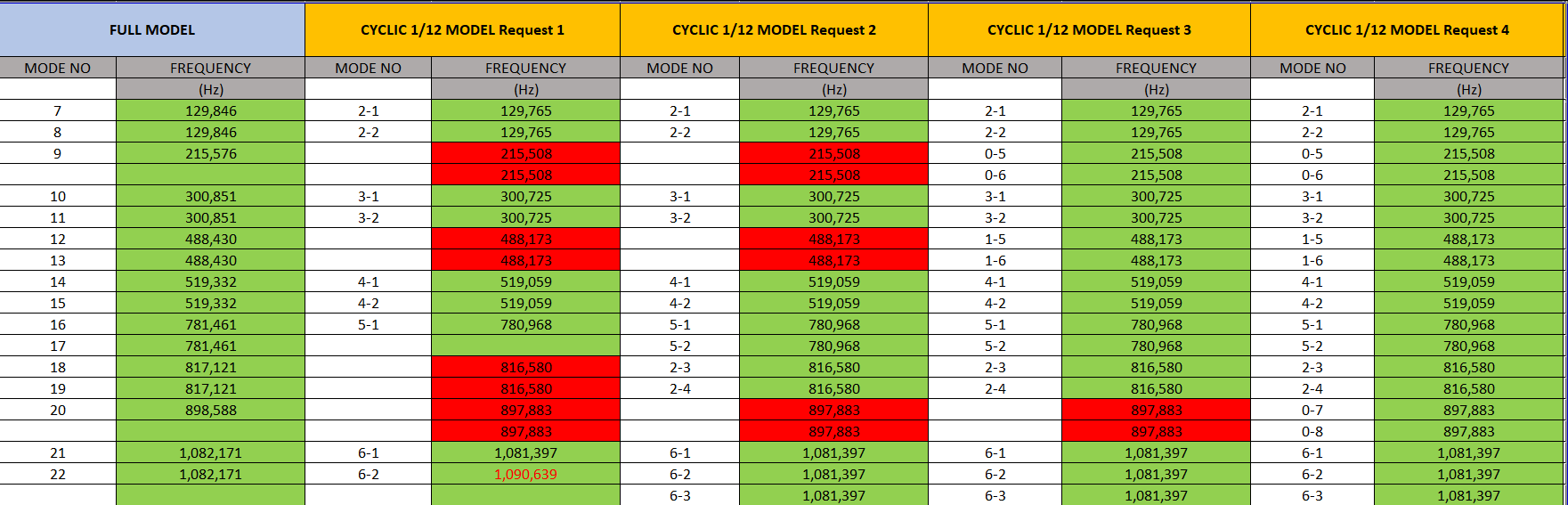Screen dimensions: 1568x505
Task: Click mode 6-3 cell in Request 2
Action: 679,495
